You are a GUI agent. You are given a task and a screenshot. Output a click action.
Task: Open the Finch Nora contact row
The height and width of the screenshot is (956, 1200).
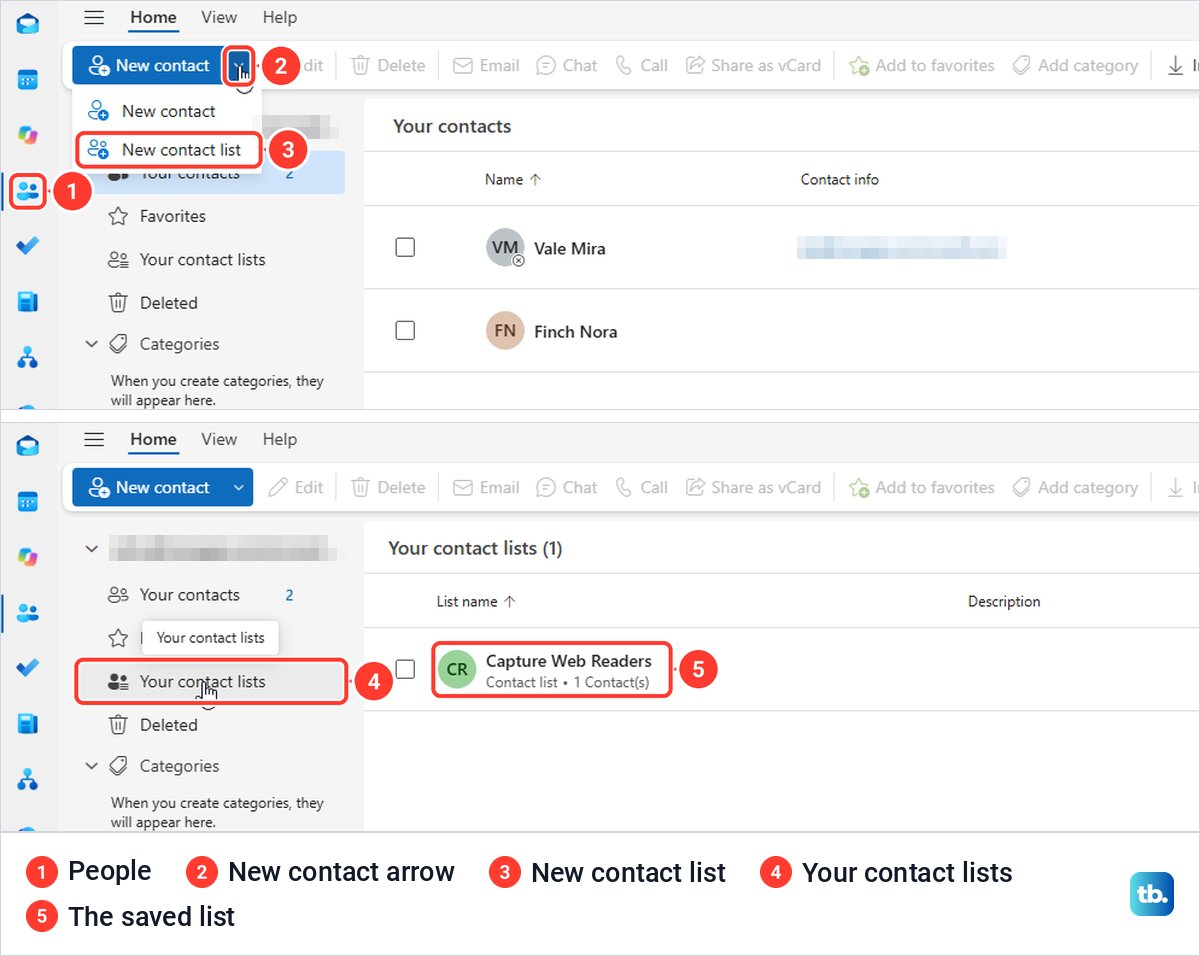click(x=781, y=331)
